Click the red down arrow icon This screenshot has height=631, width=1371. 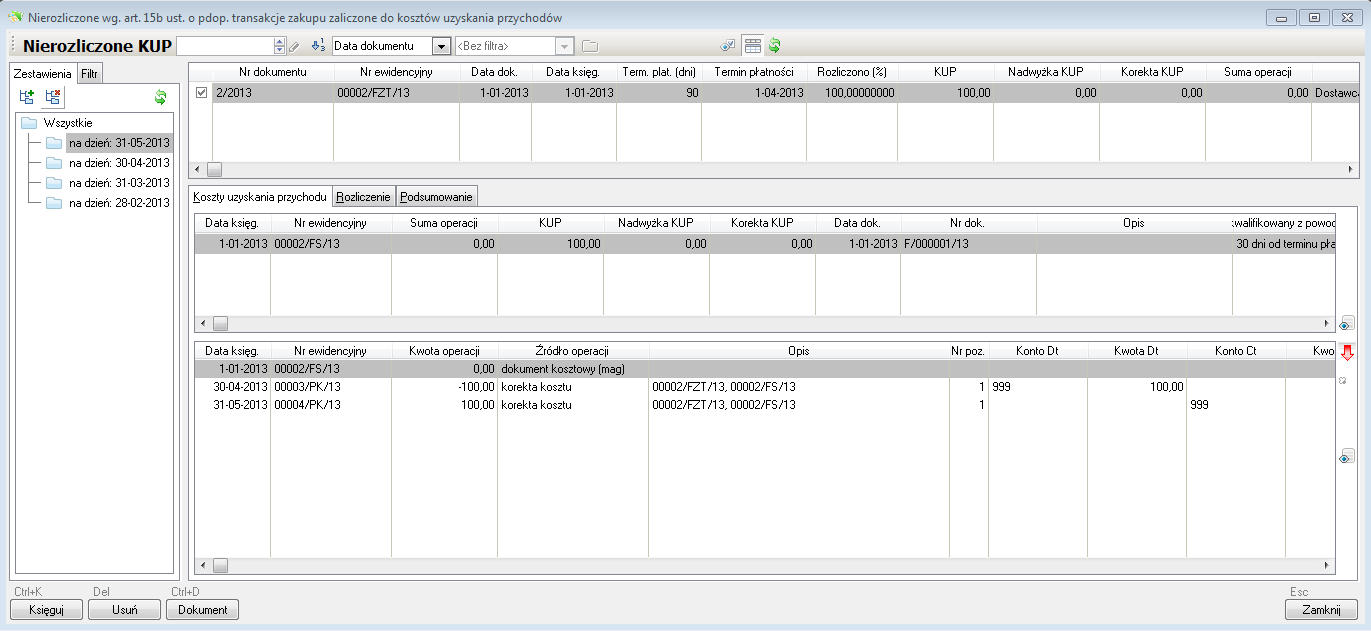tap(1347, 352)
